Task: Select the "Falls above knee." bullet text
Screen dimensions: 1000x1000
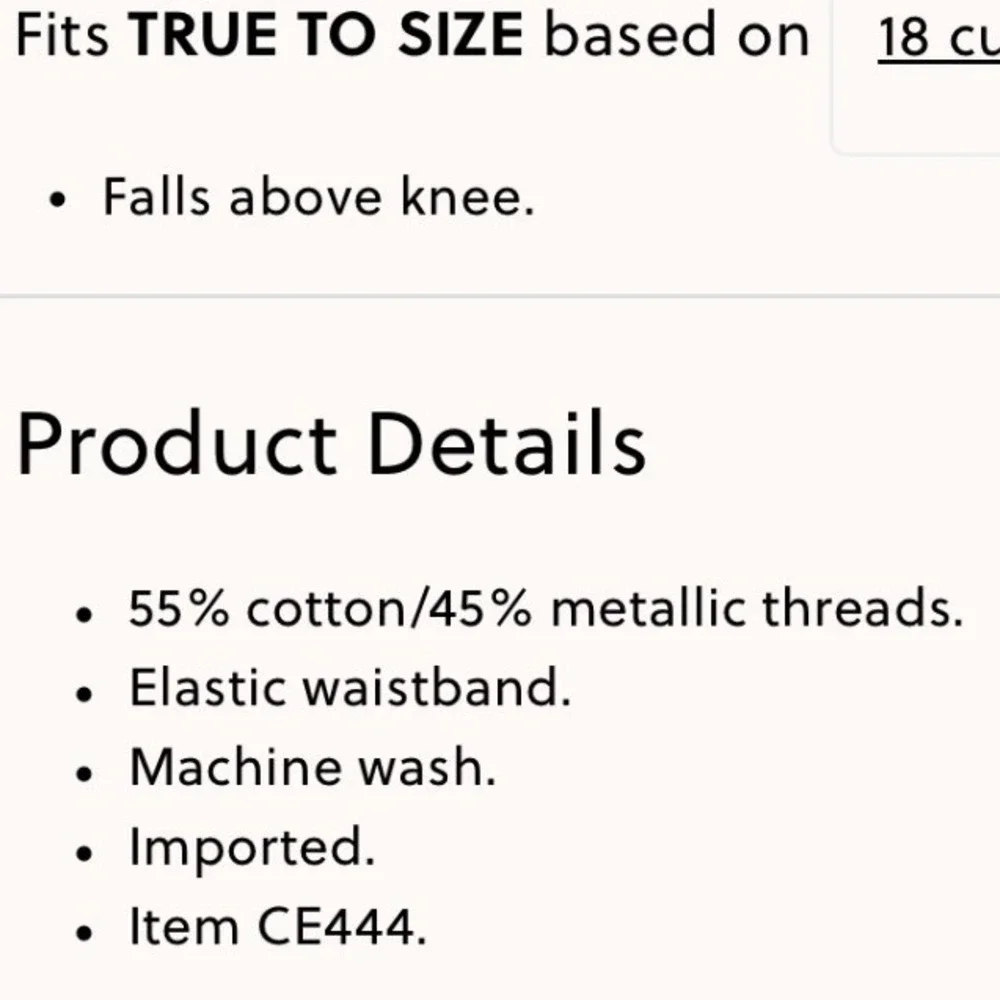Action: [318, 197]
